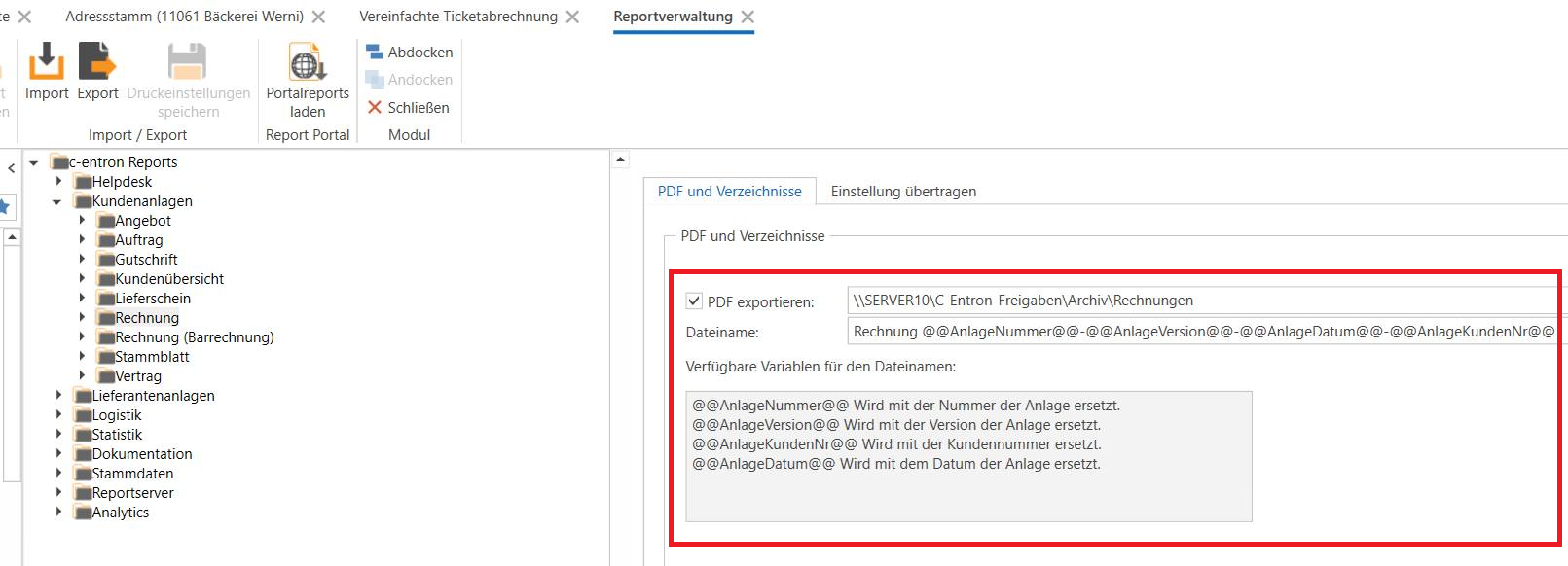The image size is (1568, 566).
Task: Select the Rechnung folder icon in tree
Action: coord(106,319)
